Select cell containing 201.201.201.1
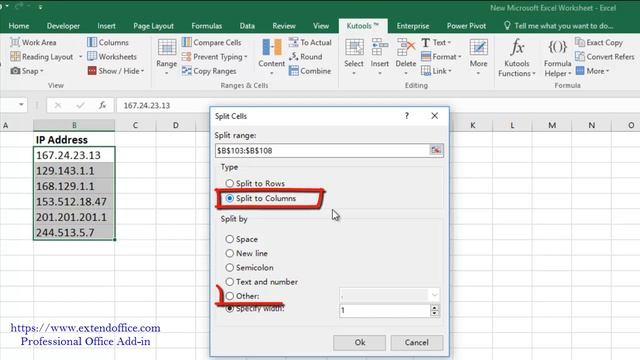 tap(74, 217)
